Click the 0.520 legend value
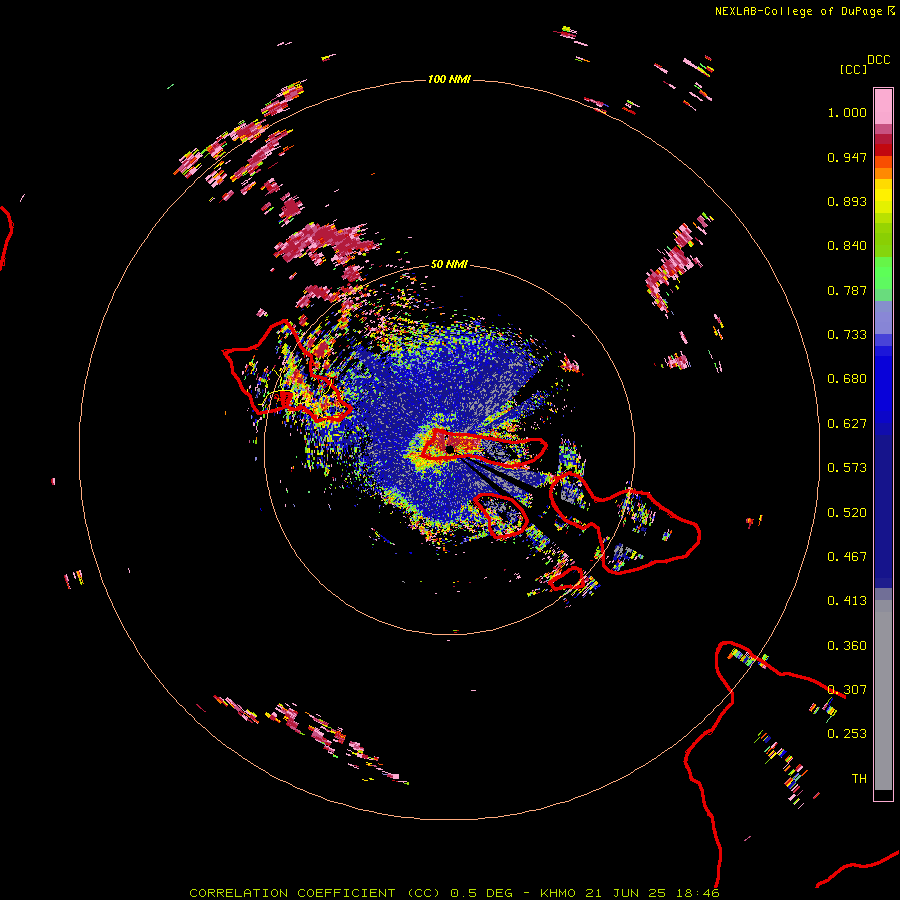 click(847, 513)
